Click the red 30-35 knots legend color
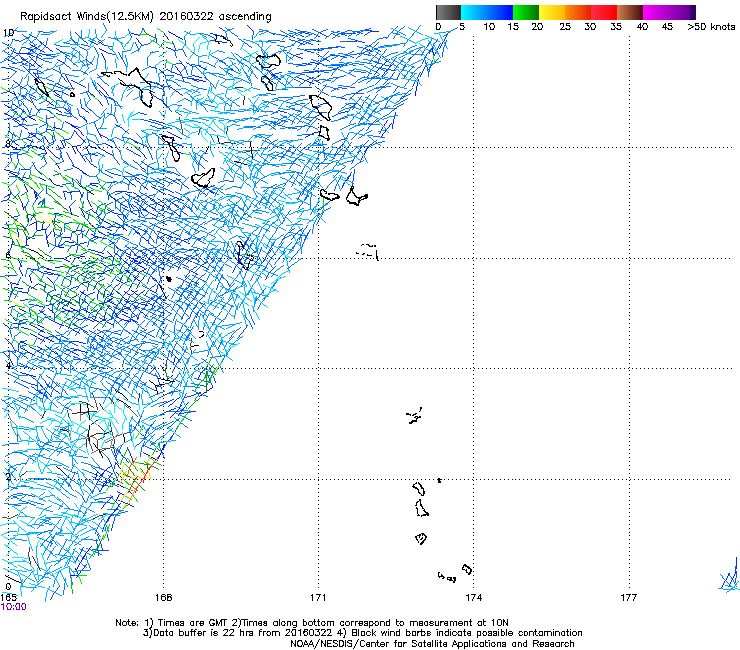The width and height of the screenshot is (740, 650). [x=604, y=12]
